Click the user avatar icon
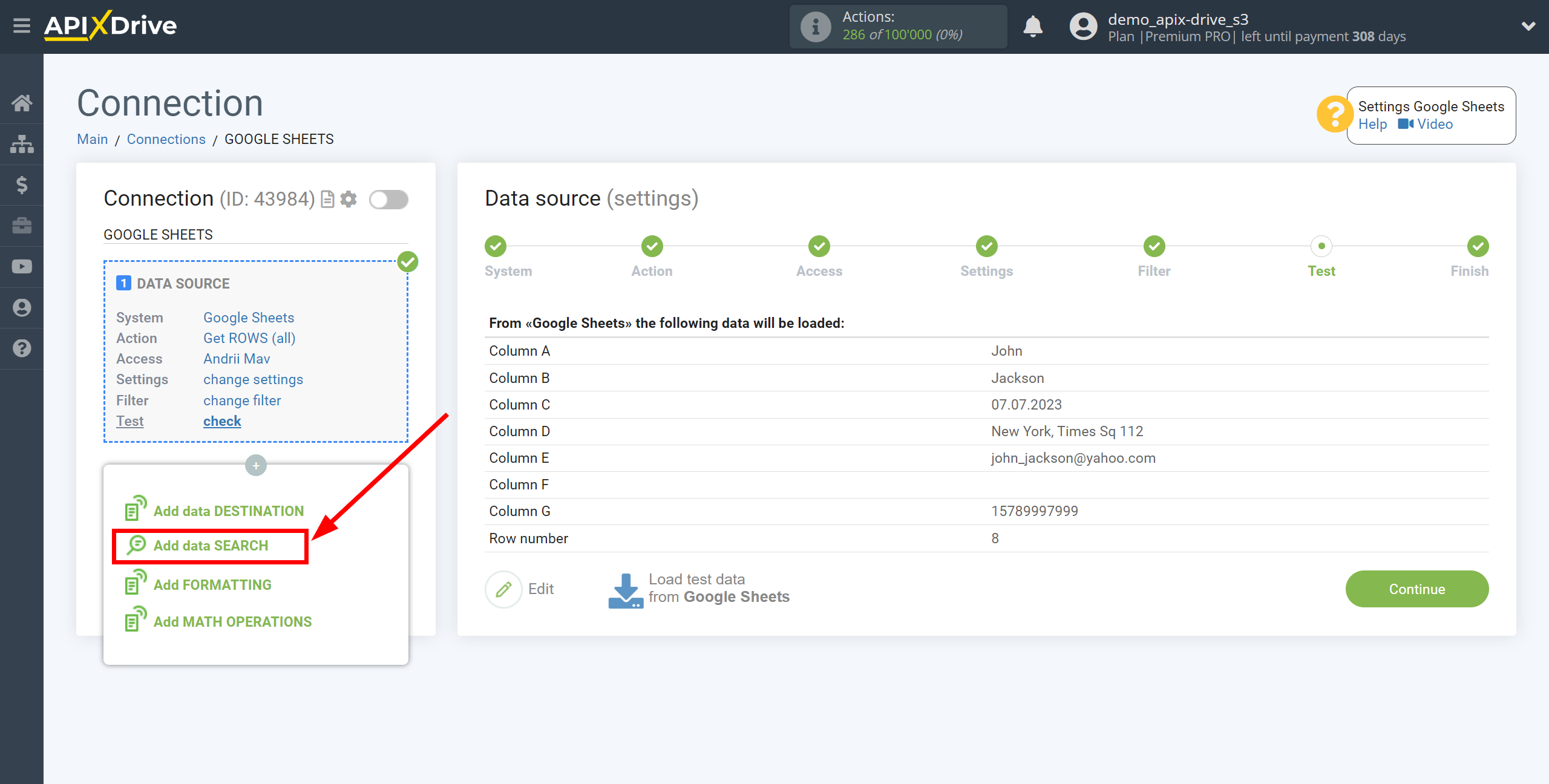The image size is (1549, 784). click(x=1083, y=27)
